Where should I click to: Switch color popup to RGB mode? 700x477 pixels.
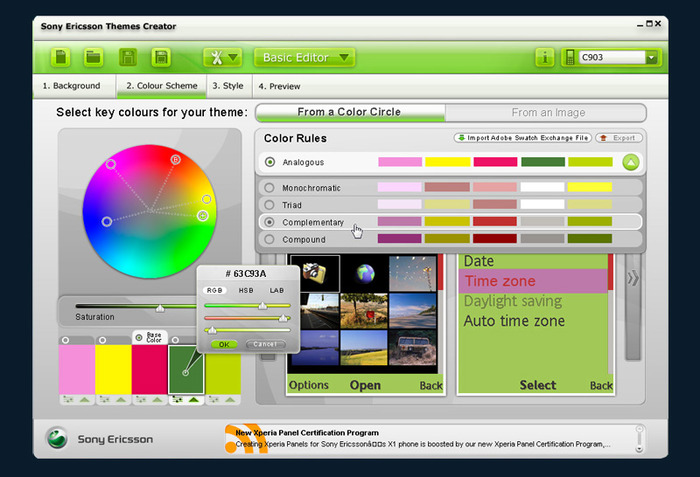tap(214, 290)
